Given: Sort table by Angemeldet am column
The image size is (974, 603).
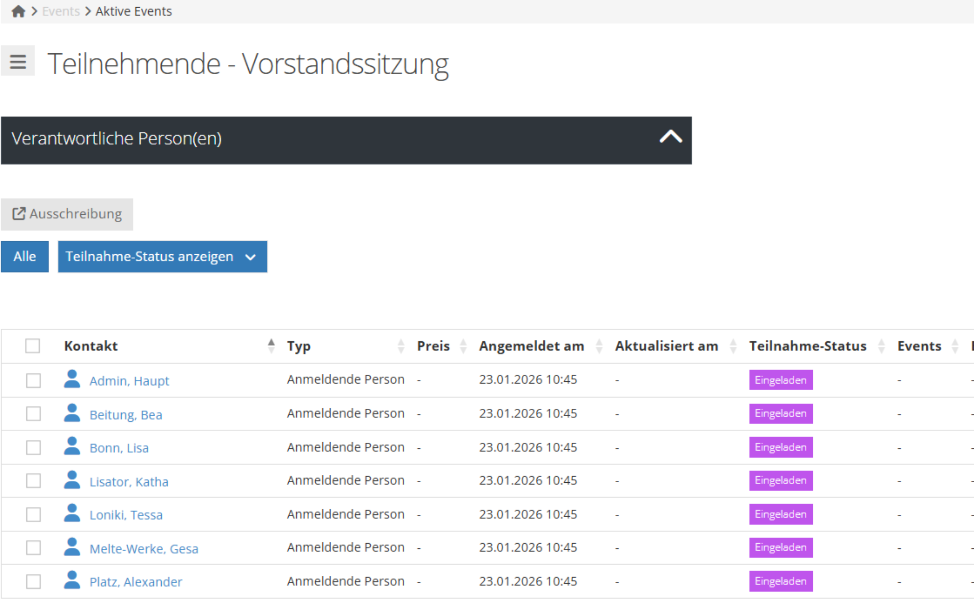Looking at the screenshot, I should 531,346.
